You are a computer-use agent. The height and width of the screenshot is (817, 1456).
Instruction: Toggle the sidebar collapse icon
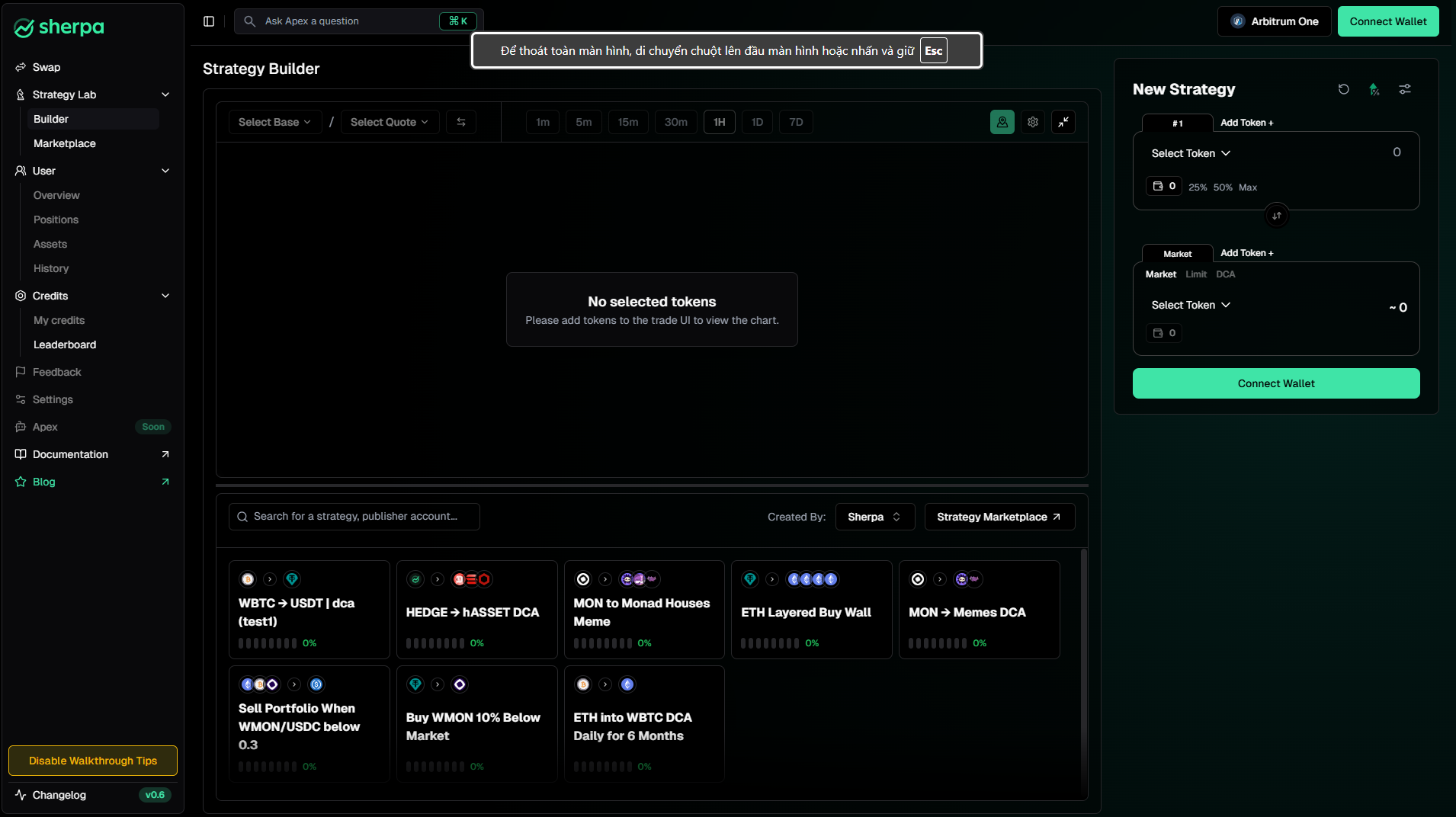point(209,21)
